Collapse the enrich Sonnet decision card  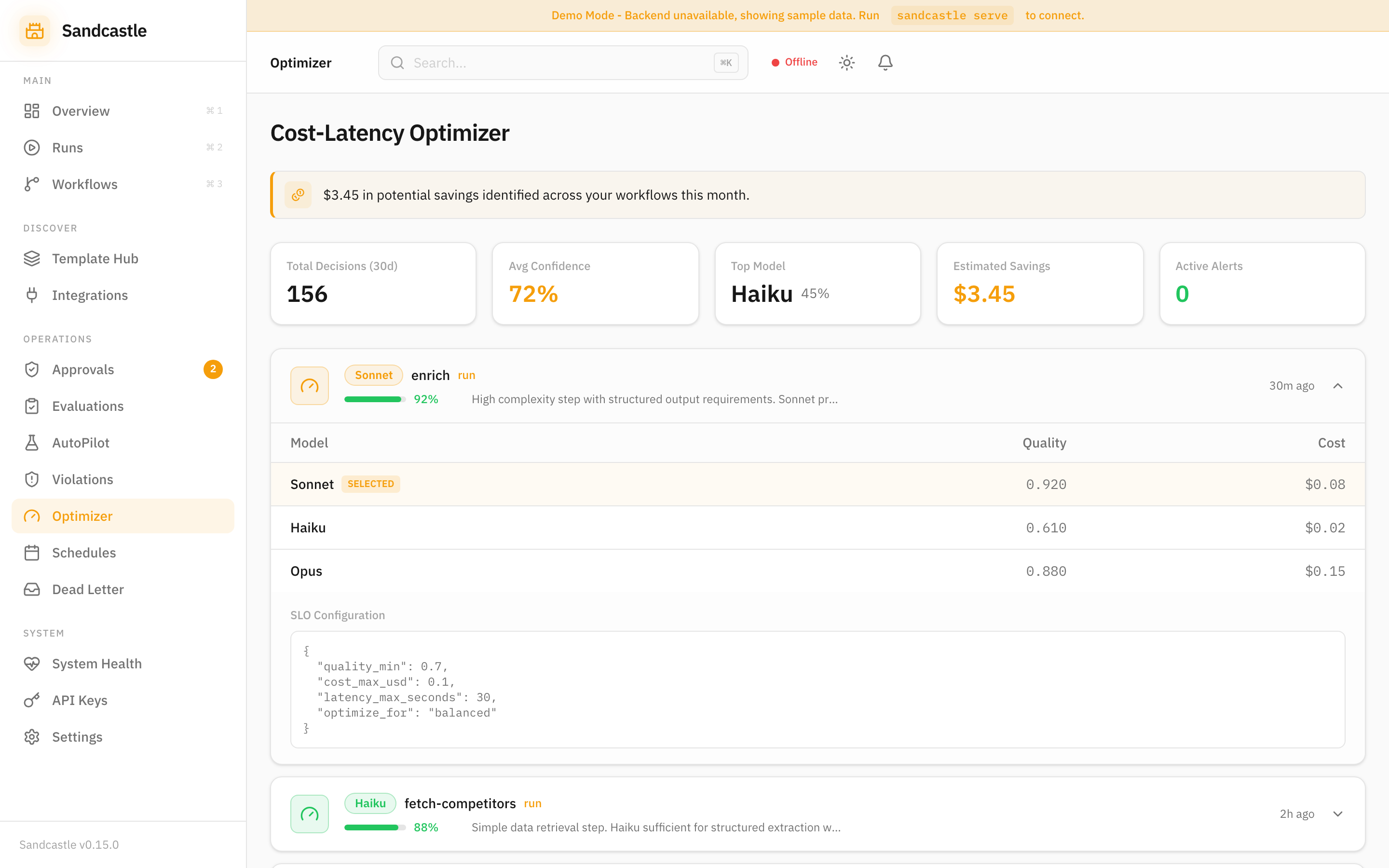1338,385
